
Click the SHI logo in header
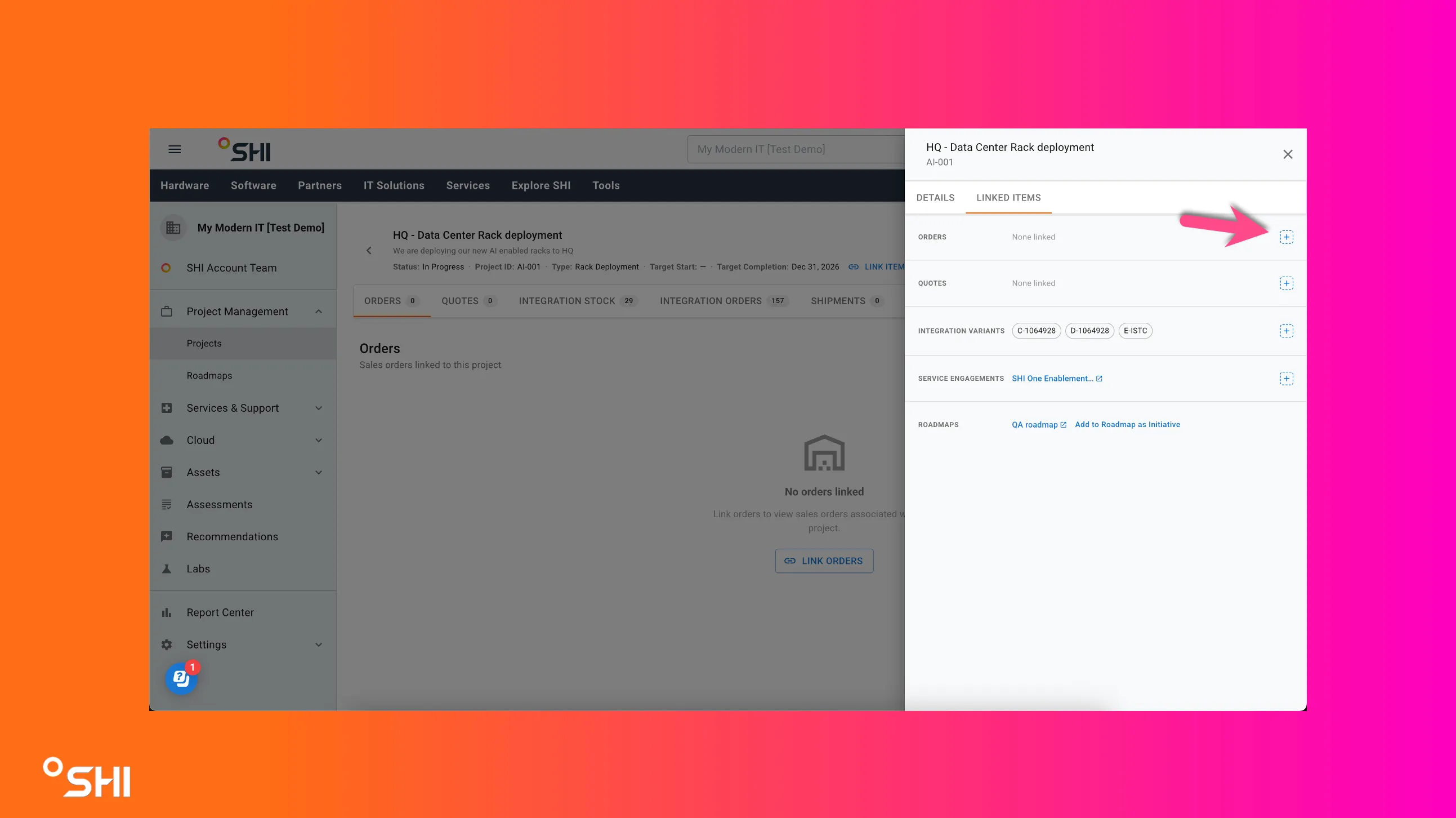pyautogui.click(x=245, y=149)
